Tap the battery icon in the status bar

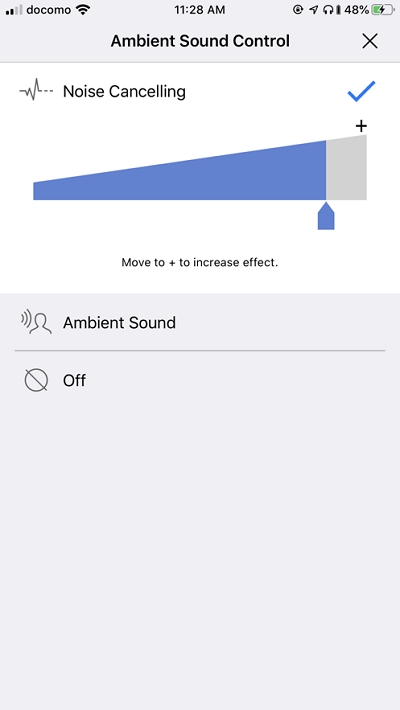[383, 10]
